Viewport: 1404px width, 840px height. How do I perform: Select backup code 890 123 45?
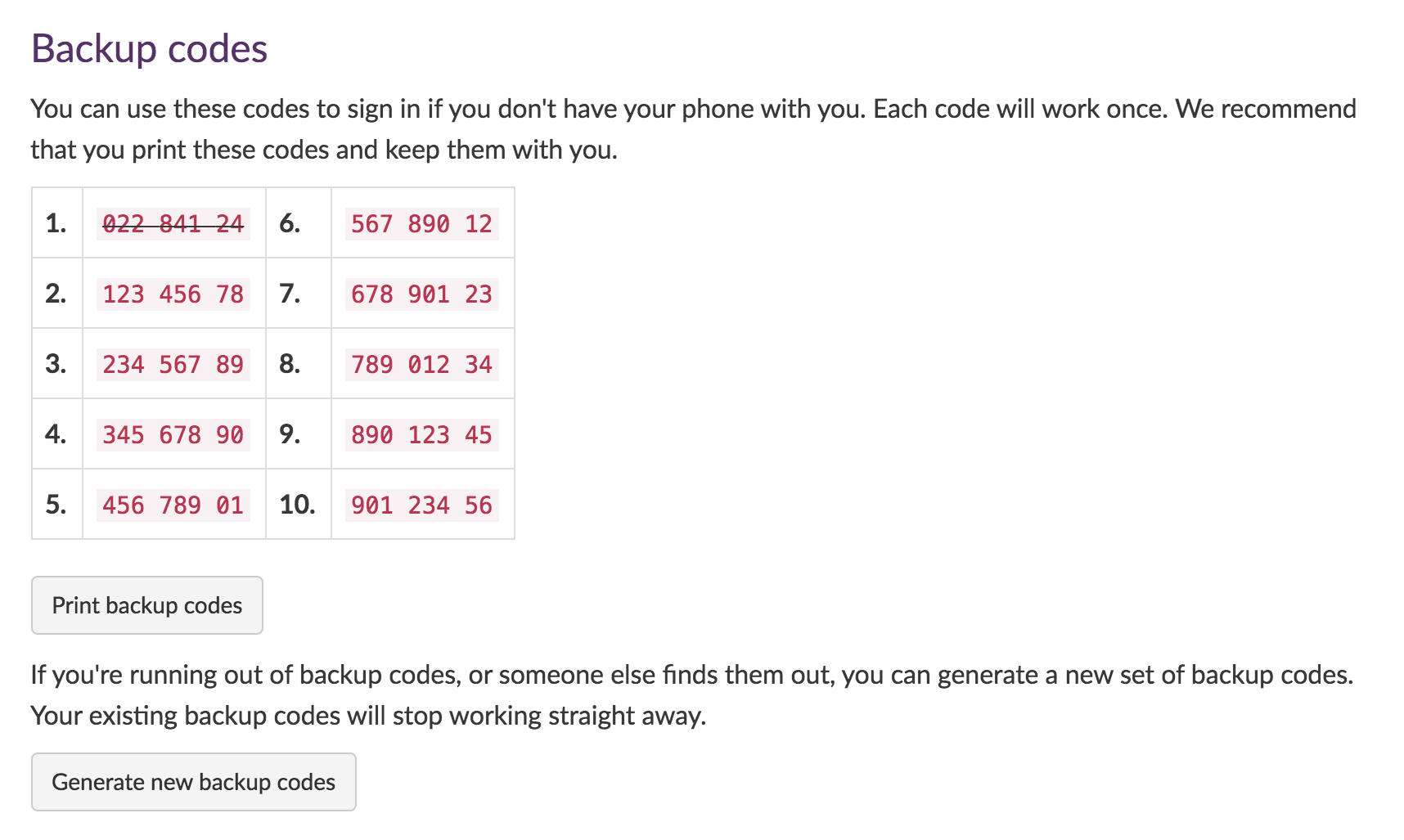click(x=422, y=435)
